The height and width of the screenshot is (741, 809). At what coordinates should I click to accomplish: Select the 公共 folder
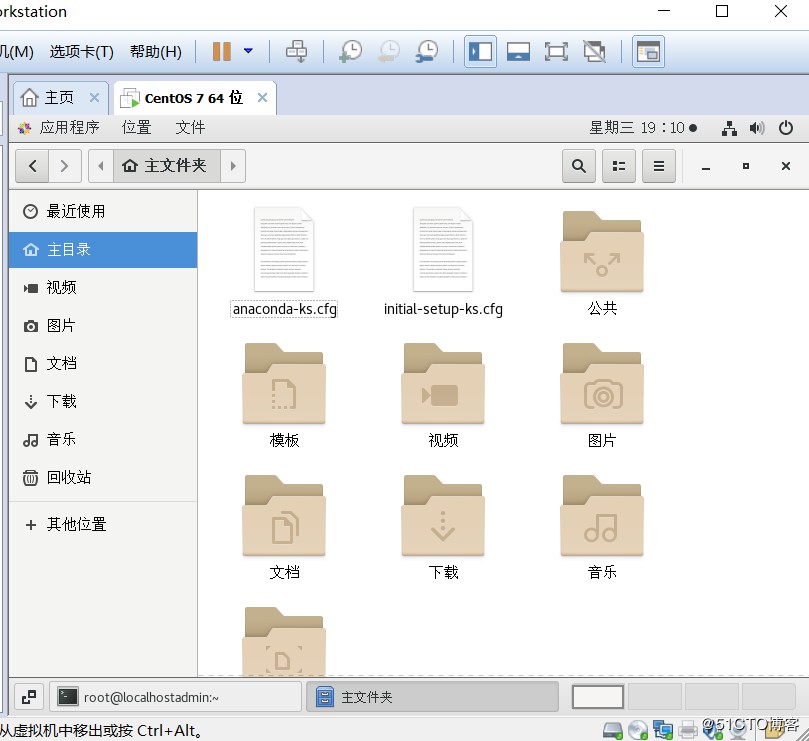coord(602,263)
